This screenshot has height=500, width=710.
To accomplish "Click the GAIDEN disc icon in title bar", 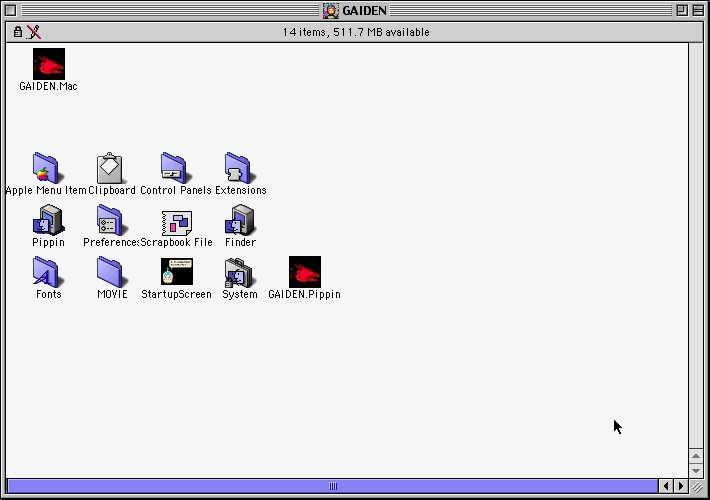I will [x=331, y=10].
